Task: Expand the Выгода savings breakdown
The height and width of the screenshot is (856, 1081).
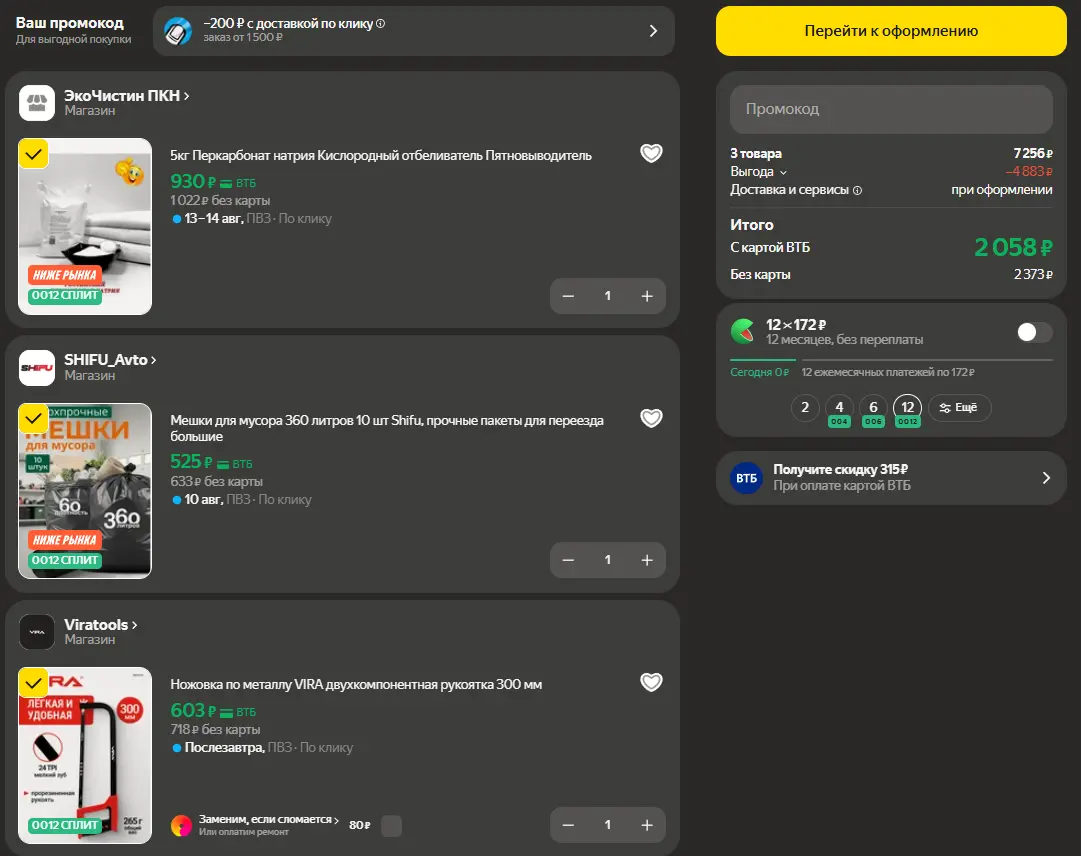Action: [758, 172]
